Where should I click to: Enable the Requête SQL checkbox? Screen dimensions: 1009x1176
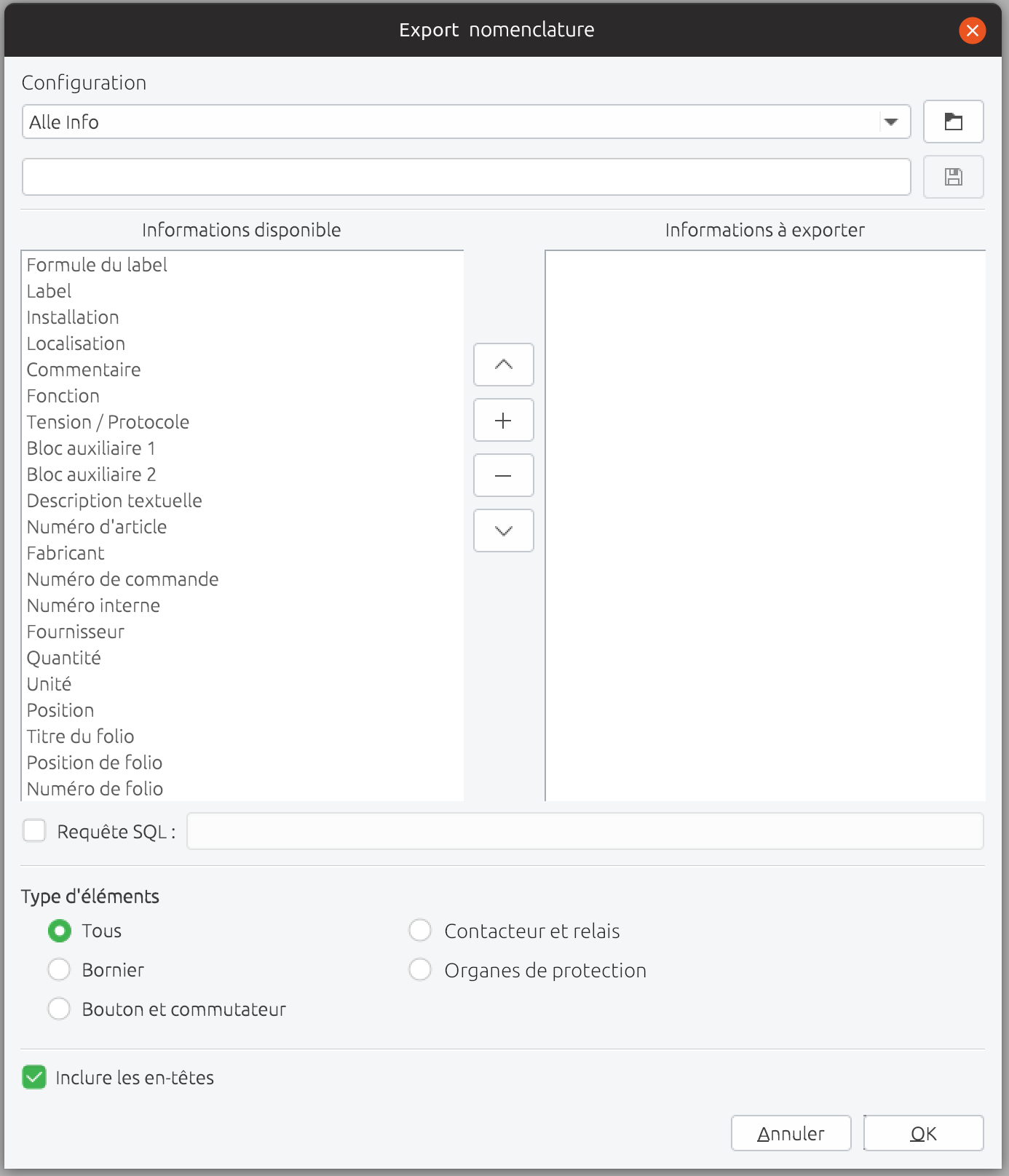tap(34, 830)
